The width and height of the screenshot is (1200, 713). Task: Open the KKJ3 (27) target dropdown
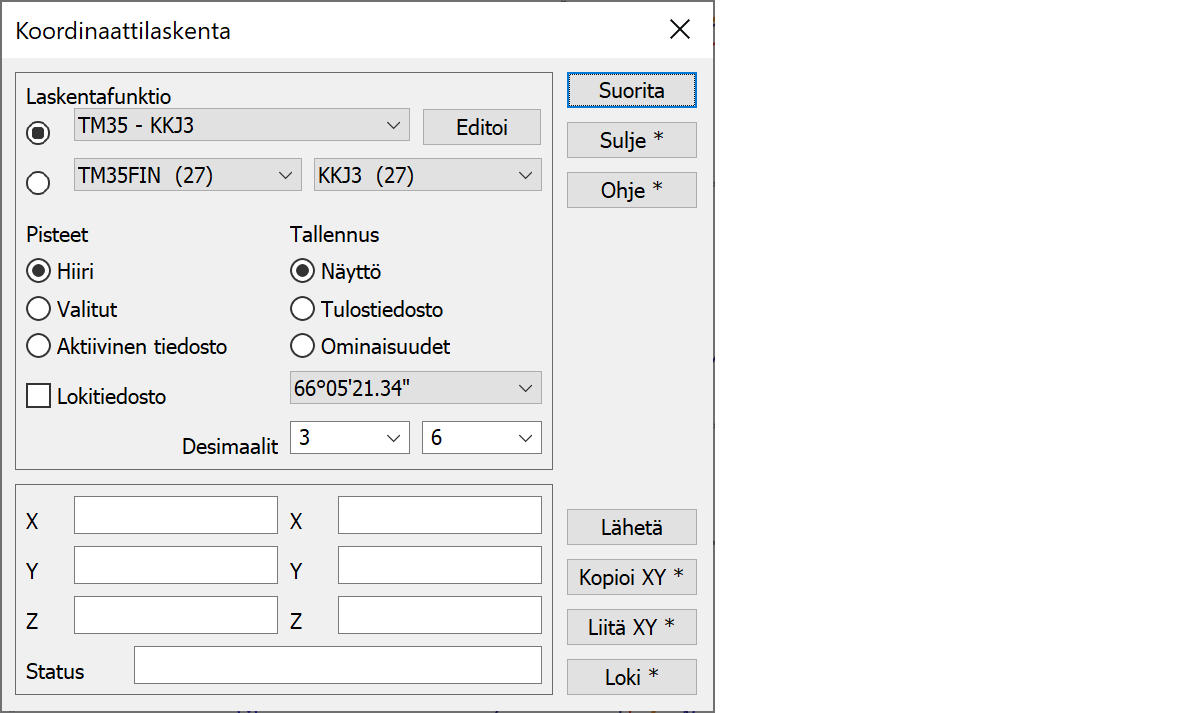(427, 175)
